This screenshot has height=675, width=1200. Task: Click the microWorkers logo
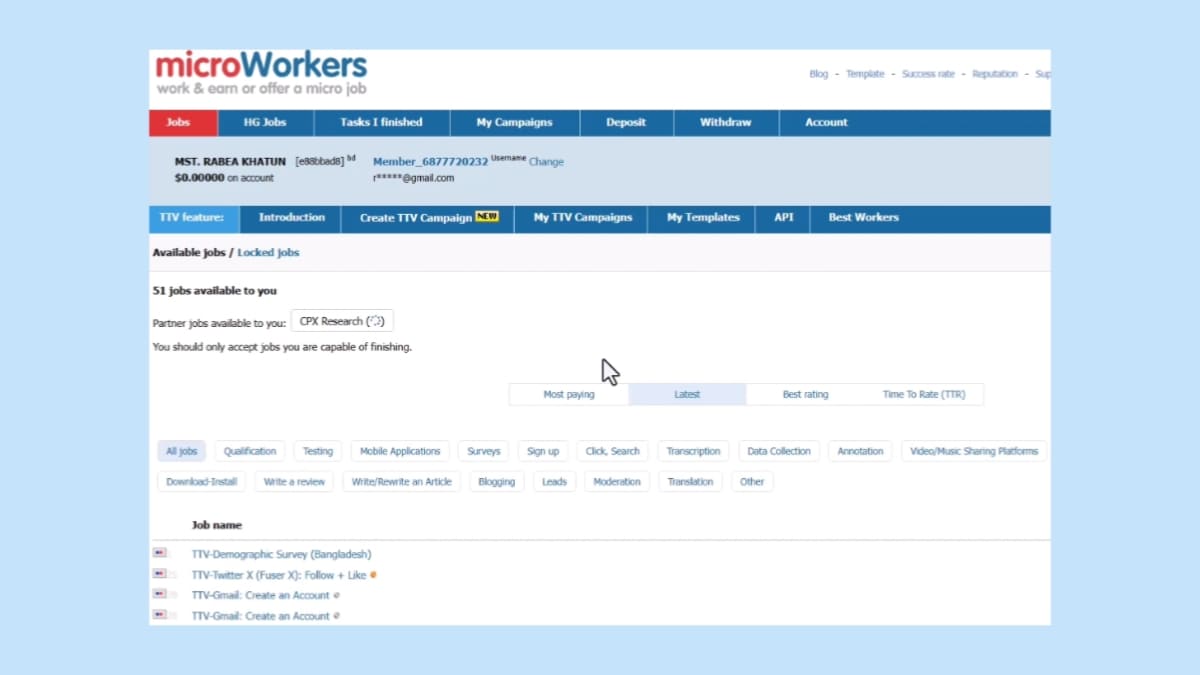click(x=261, y=74)
